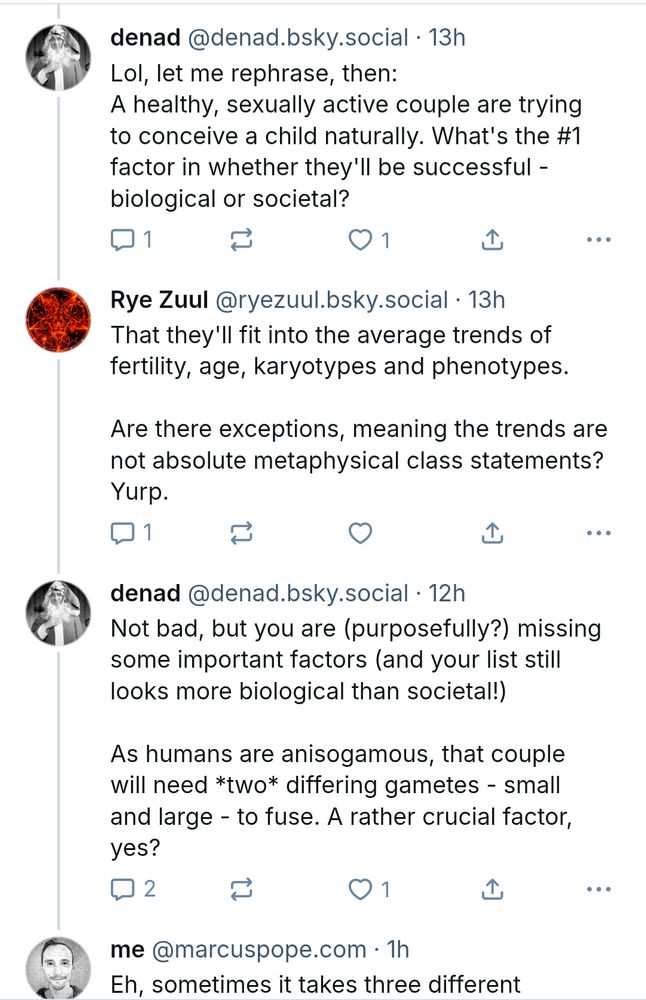Open more options on denad's 12h post
The image size is (646, 1000).
pos(598,888)
